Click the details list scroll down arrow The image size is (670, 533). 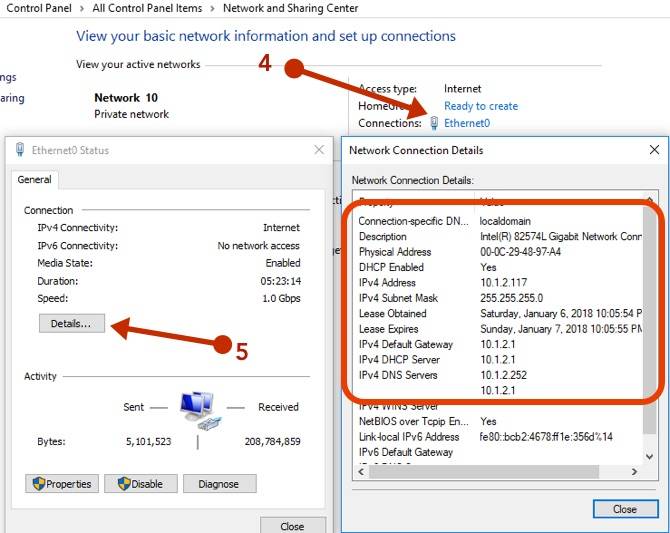[x=649, y=456]
